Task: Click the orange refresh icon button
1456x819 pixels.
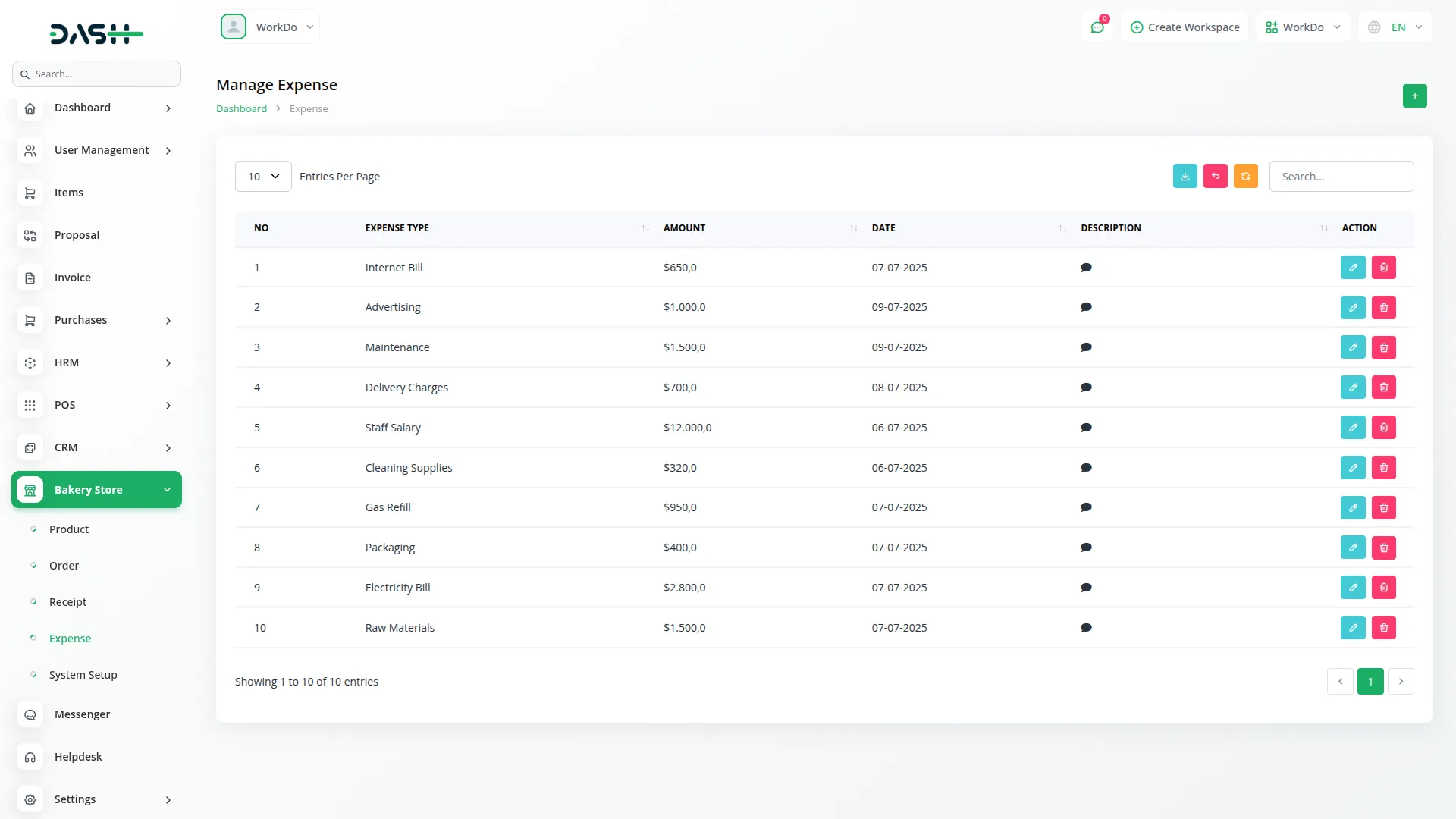Action: (1245, 176)
